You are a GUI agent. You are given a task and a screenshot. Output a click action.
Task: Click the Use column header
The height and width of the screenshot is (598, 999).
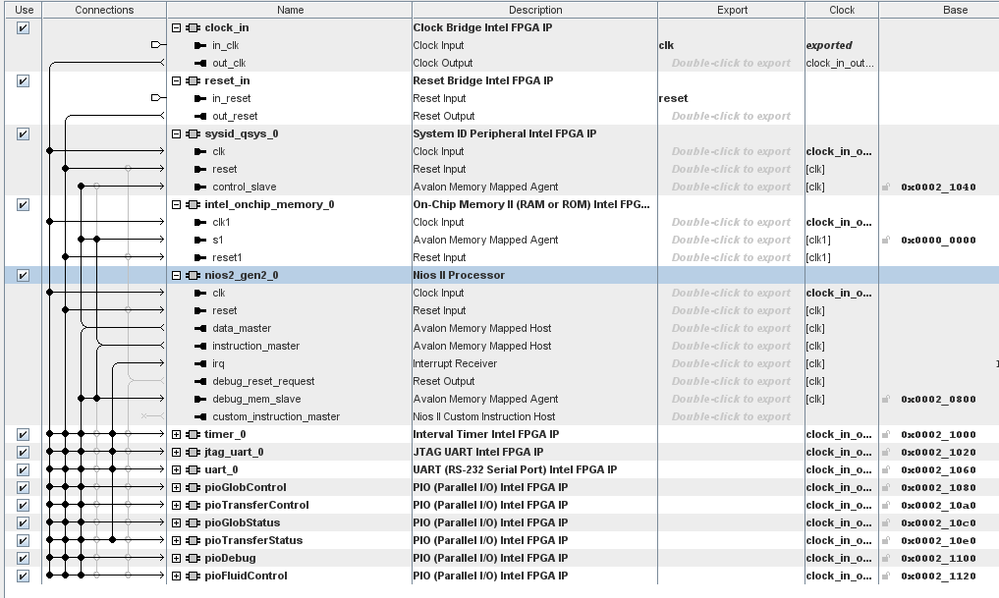coord(24,10)
